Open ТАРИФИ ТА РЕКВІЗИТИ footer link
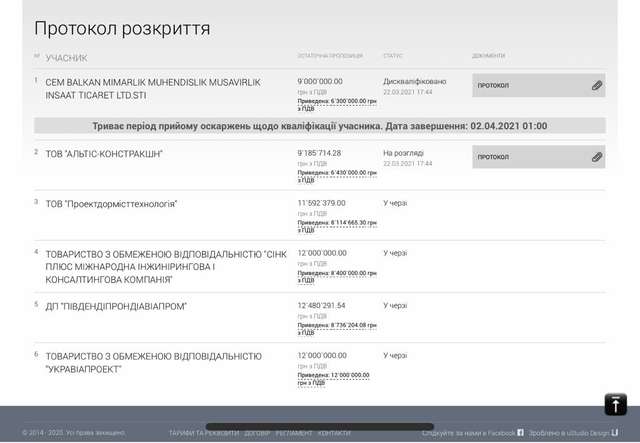This screenshot has height=443, width=640. (x=203, y=433)
